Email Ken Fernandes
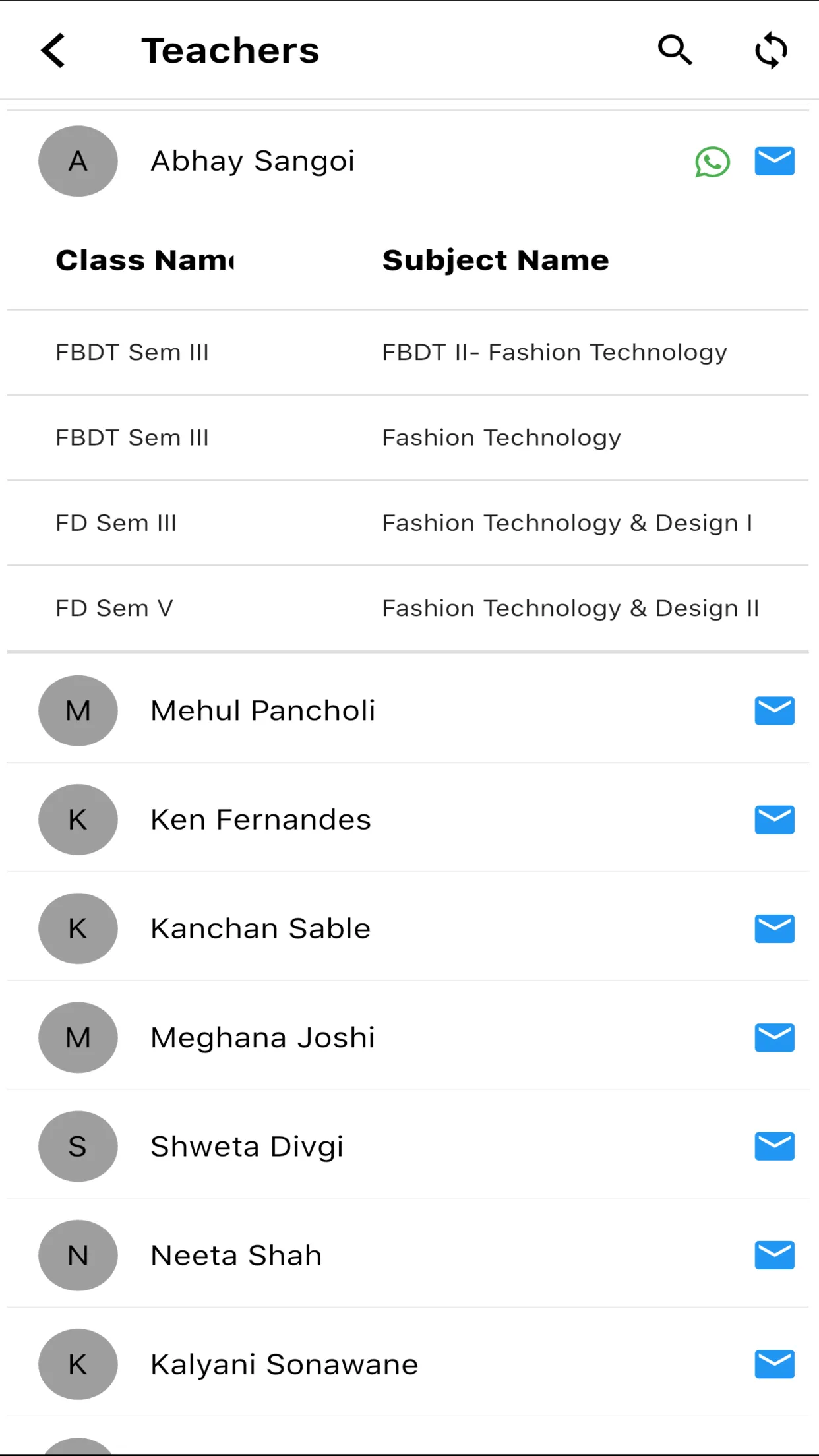The image size is (819, 1456). point(774,819)
